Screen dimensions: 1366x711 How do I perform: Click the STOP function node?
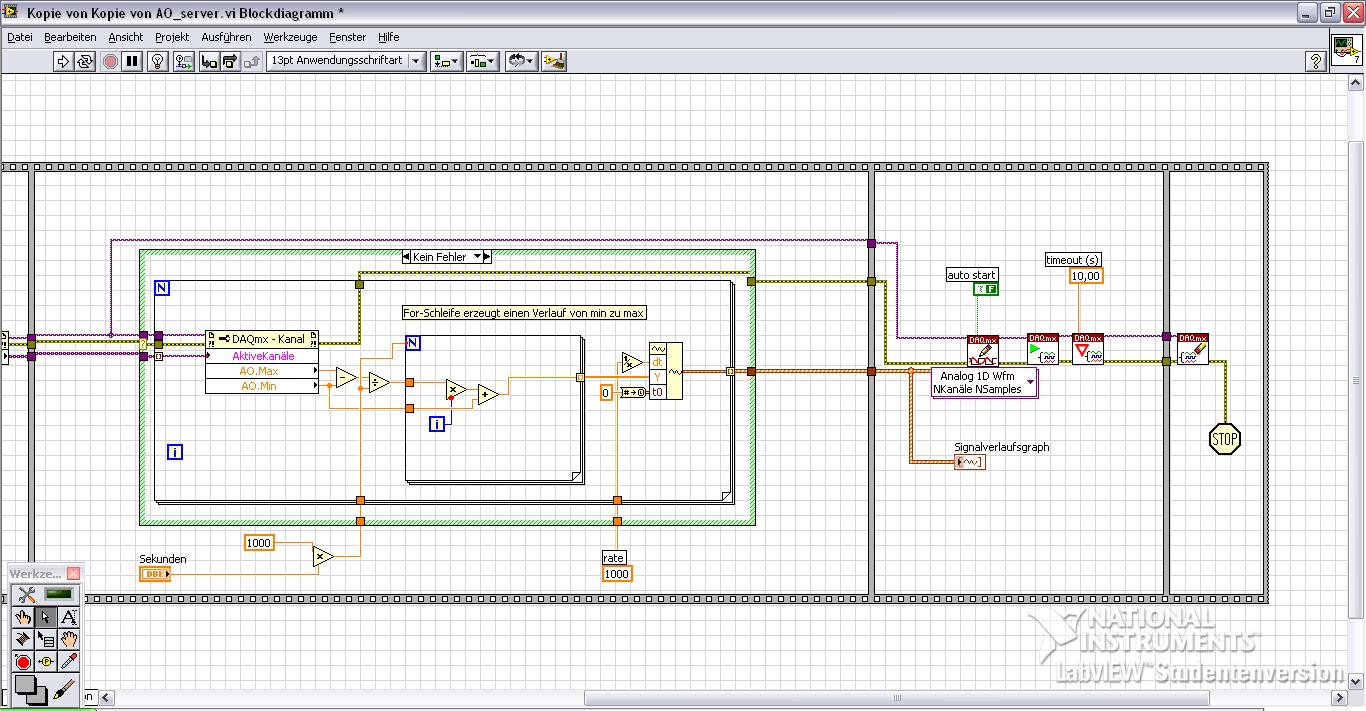click(x=1224, y=438)
